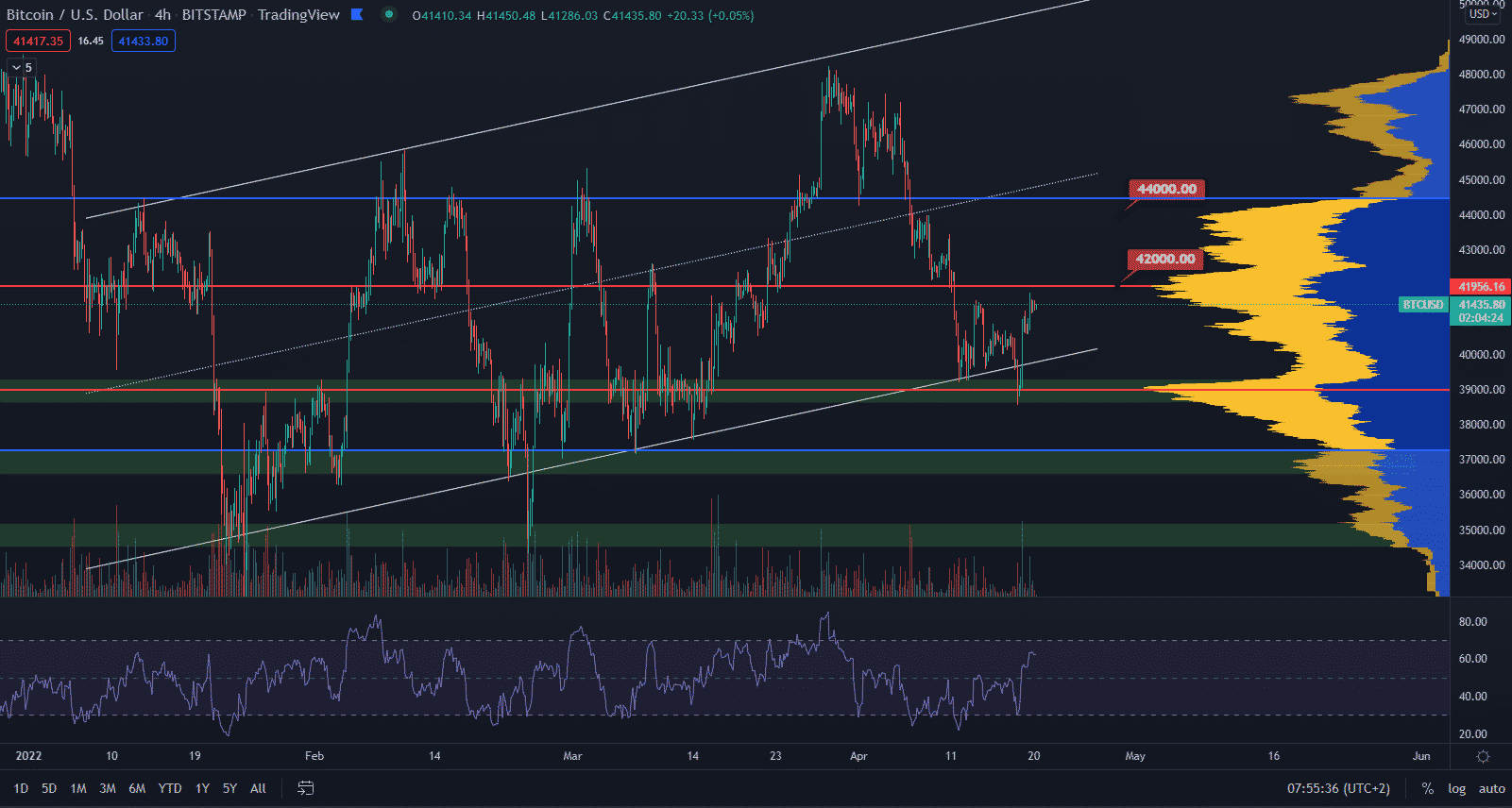Click the green market status dot
Screen dimensions: 1512x808
pyautogui.click(x=389, y=14)
